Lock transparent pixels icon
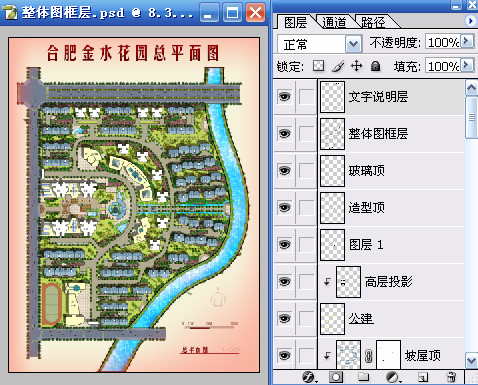The width and height of the screenshot is (478, 385). tap(319, 66)
